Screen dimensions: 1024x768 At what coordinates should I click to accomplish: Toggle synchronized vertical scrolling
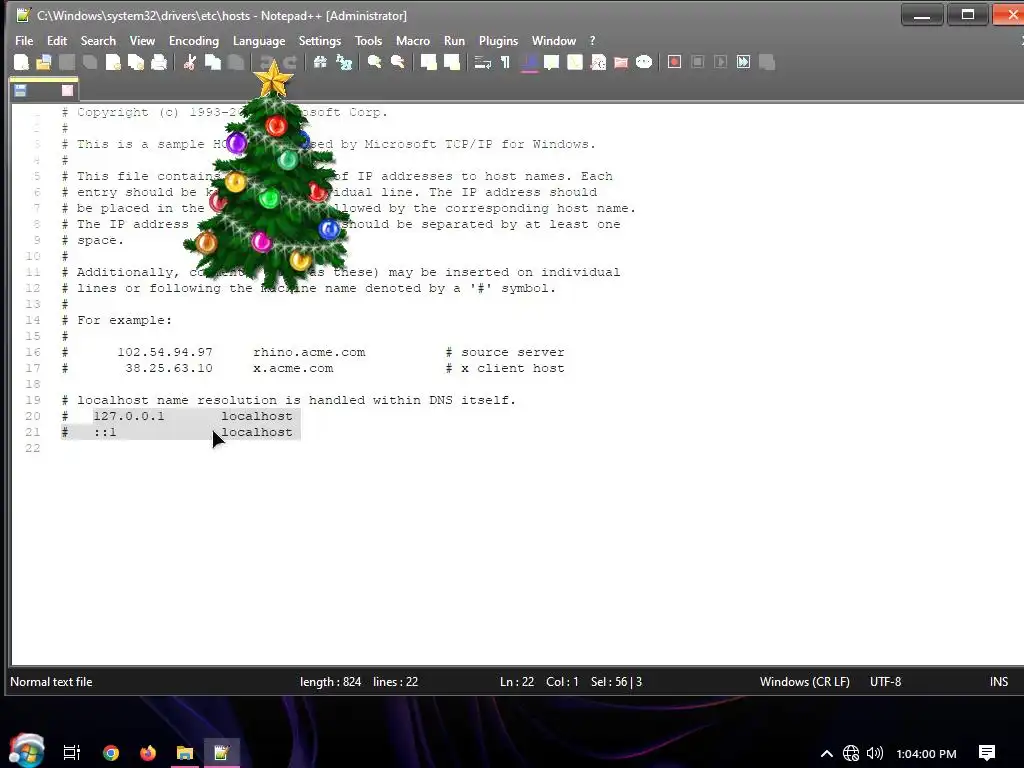click(428, 62)
